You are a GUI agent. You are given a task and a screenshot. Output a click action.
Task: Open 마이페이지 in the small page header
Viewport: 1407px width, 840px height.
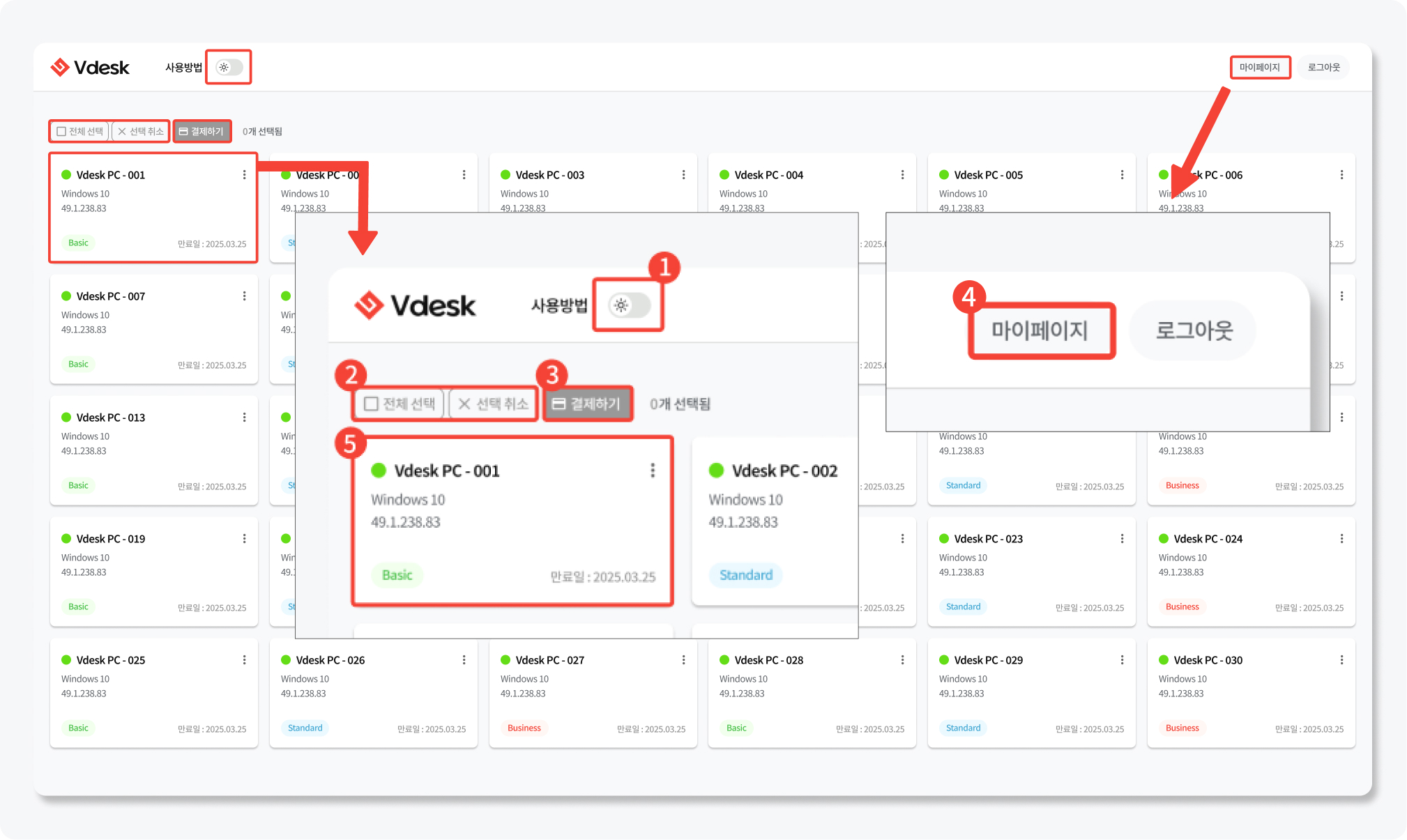[x=1260, y=68]
